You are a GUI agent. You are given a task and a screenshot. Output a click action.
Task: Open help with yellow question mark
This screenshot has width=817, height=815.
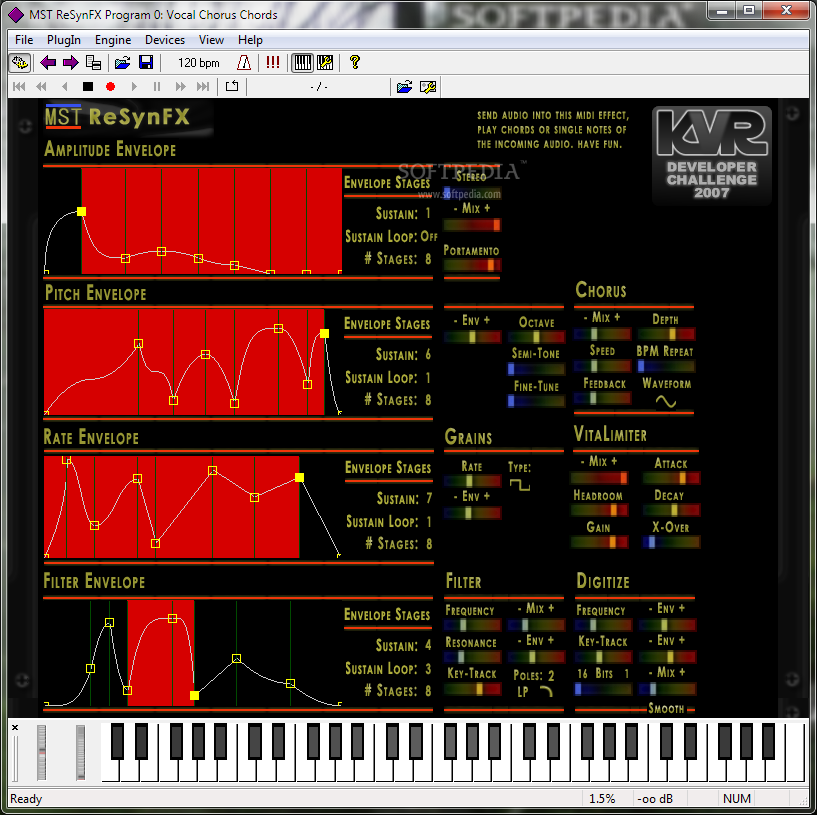[355, 63]
